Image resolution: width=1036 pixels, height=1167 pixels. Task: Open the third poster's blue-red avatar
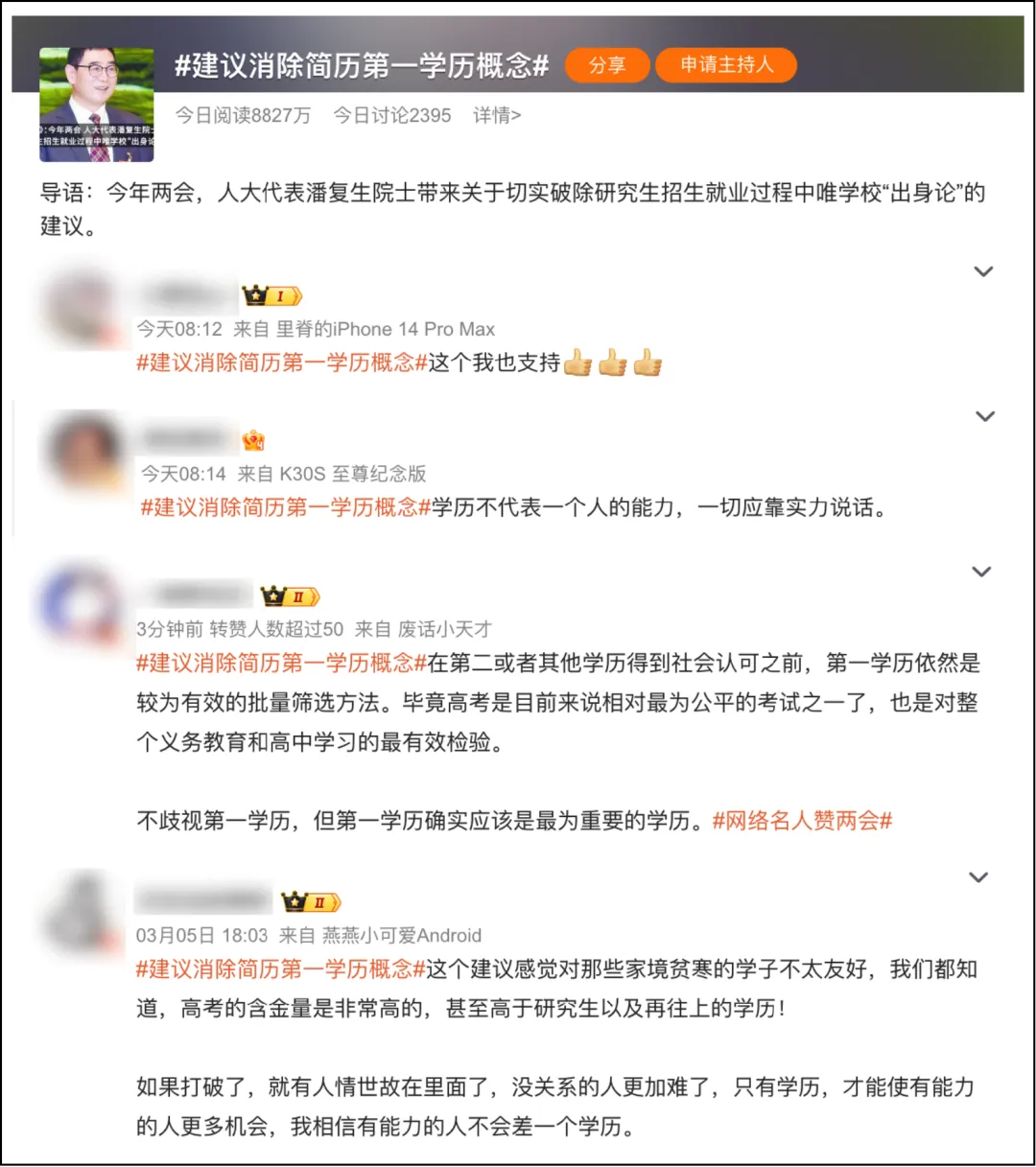[x=81, y=607]
